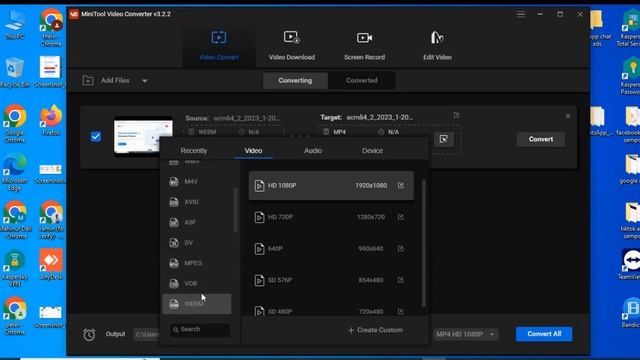
Task: Click the resolution presets scrollbar
Action: click(424, 243)
